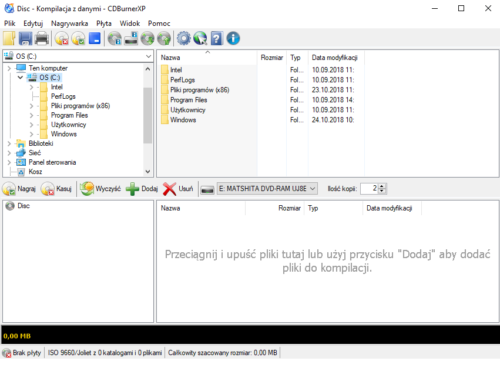Open settings with the gear icon

(x=184, y=38)
